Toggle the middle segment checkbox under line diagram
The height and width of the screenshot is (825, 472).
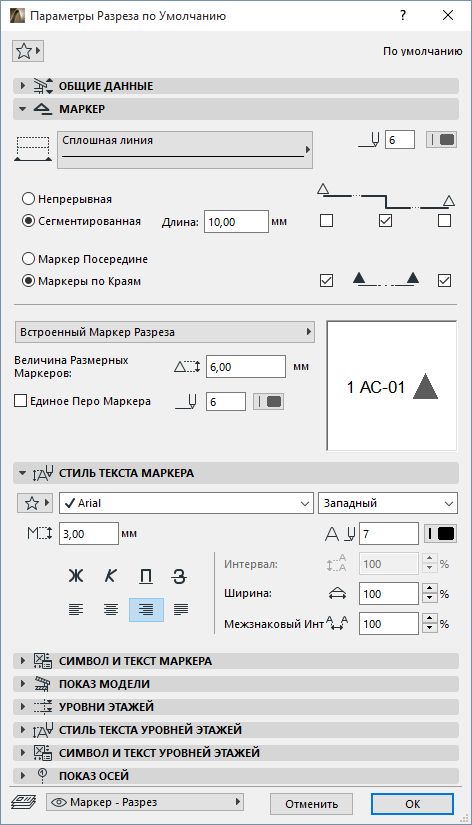click(x=385, y=220)
